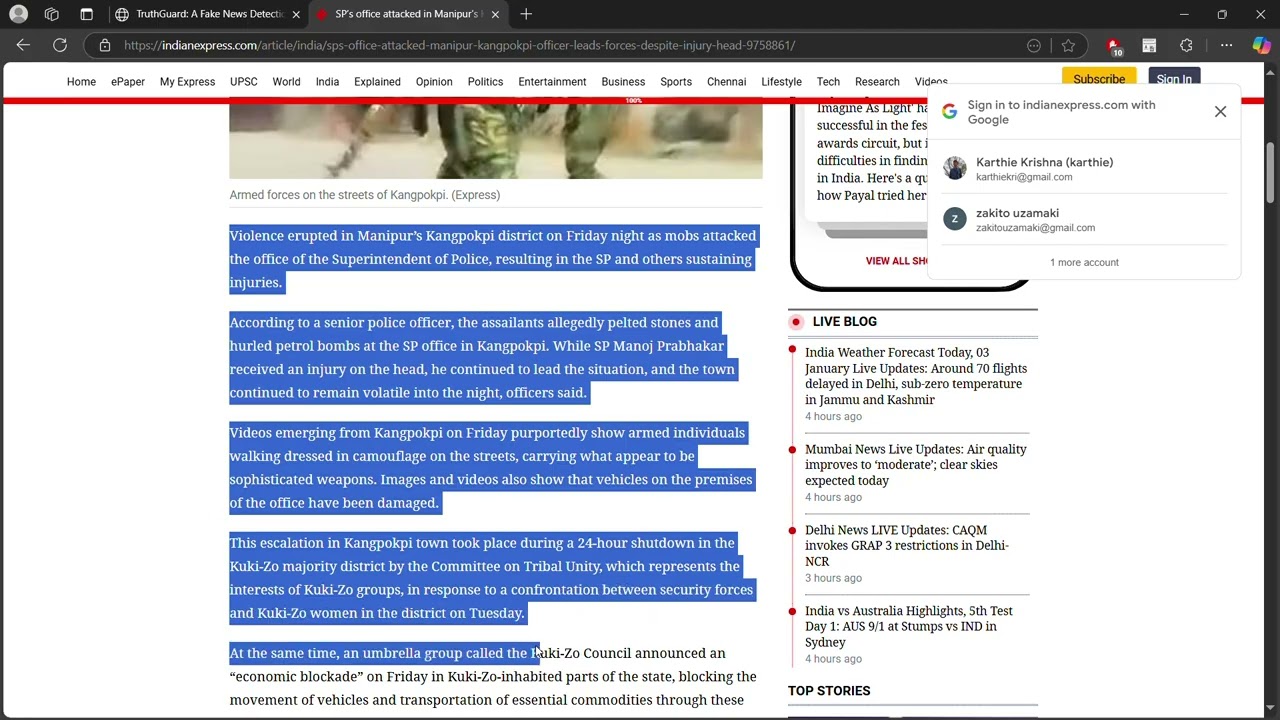Image resolution: width=1280 pixels, height=720 pixels.
Task: Click the TOP STORIES heading
Action: pos(829,691)
